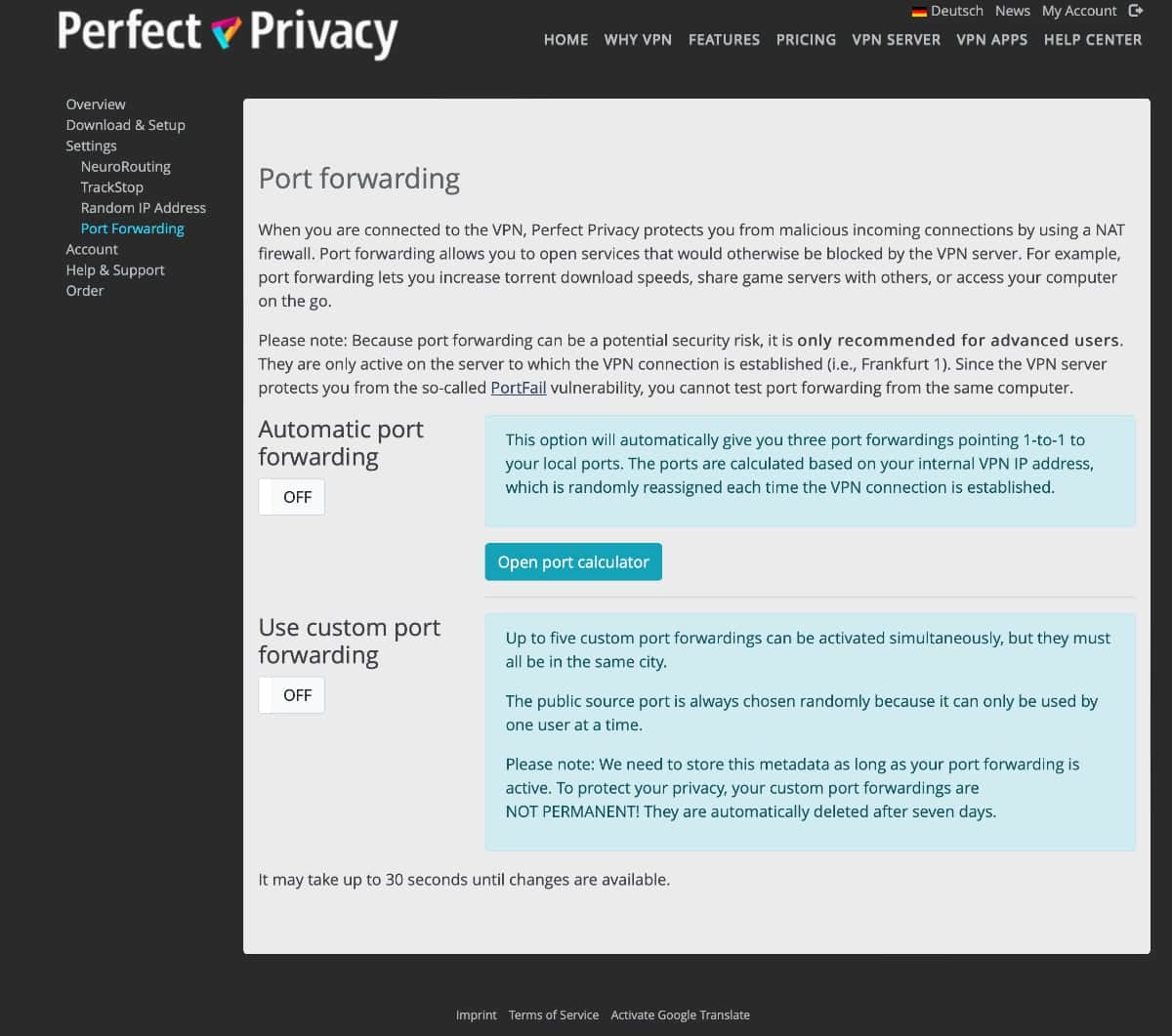Open the News page
Screen dimensions: 1172x1036
click(1012, 11)
